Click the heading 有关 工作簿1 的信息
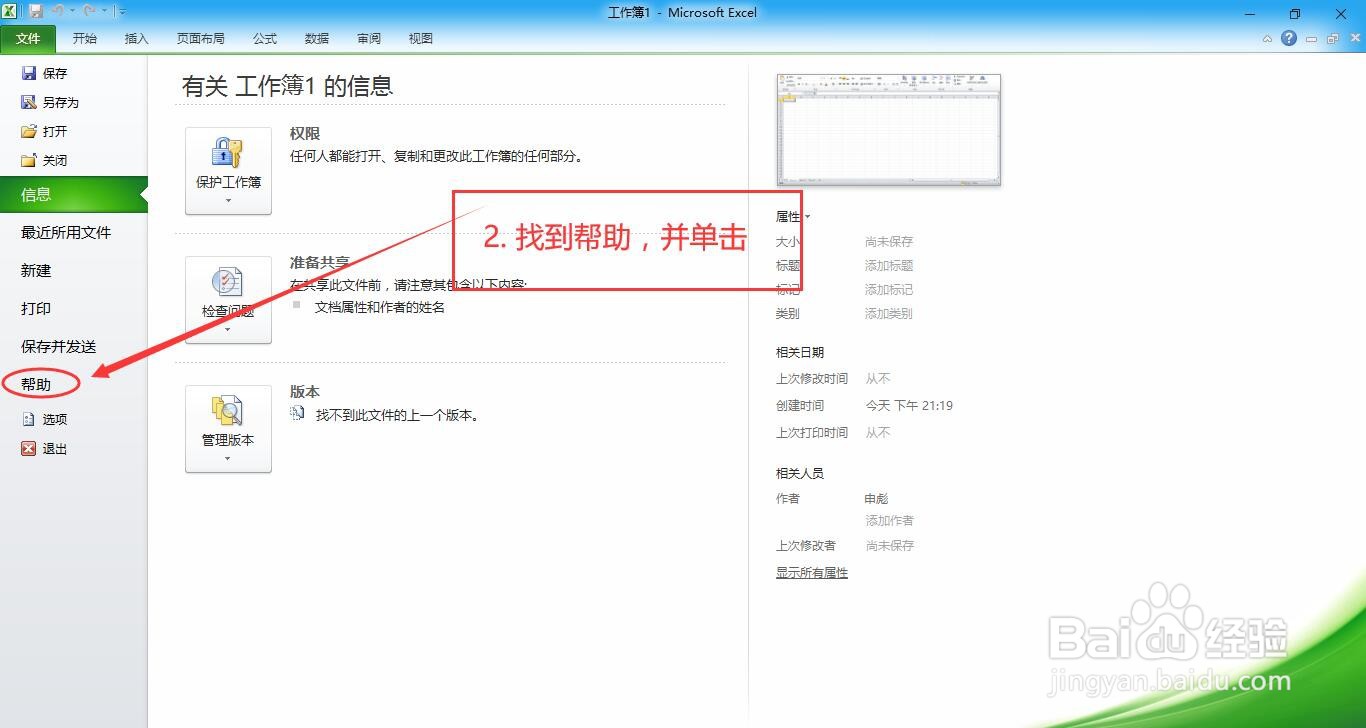 pos(287,86)
